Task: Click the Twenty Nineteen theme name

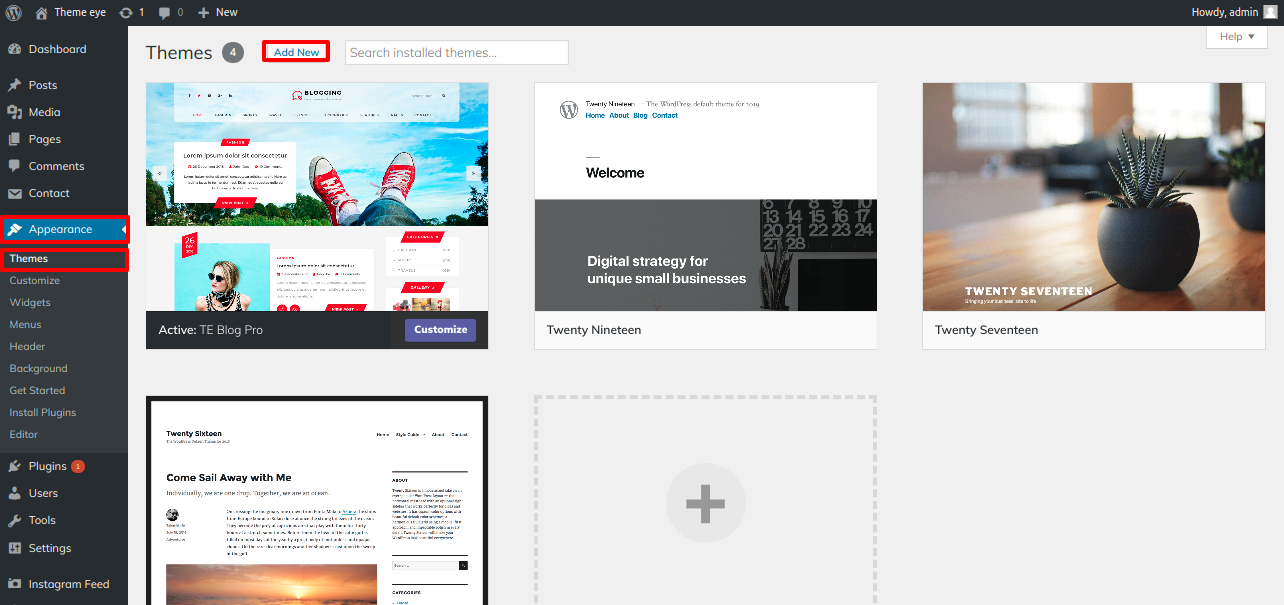Action: [594, 330]
